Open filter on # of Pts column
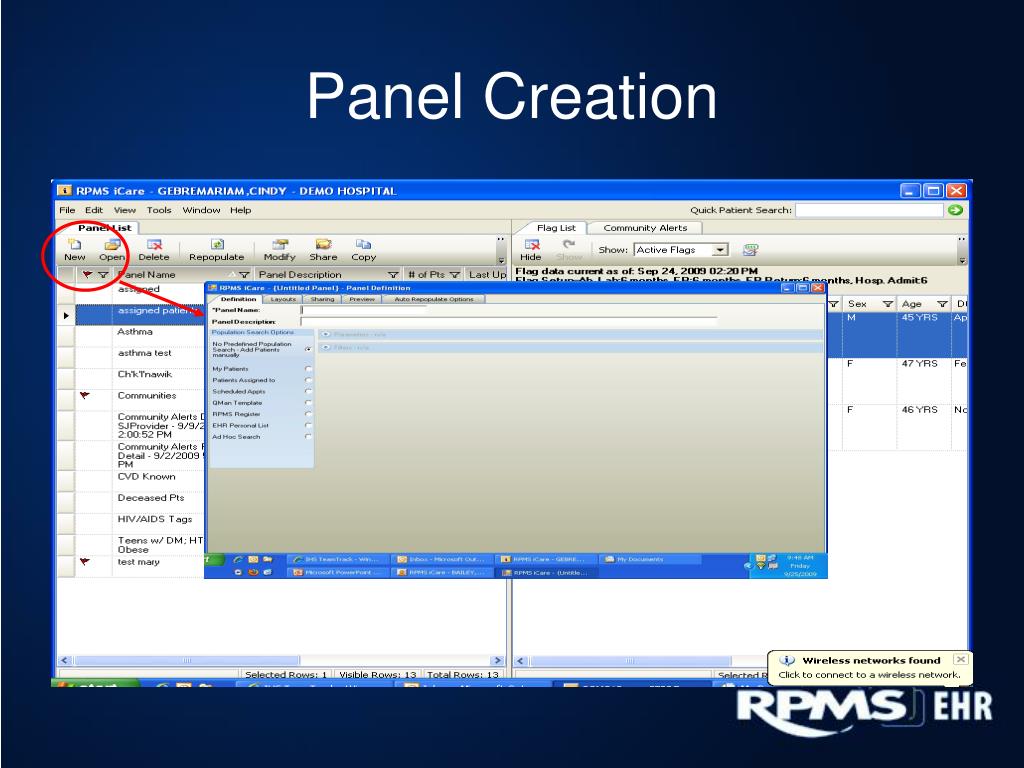1024x768 pixels. tap(455, 275)
